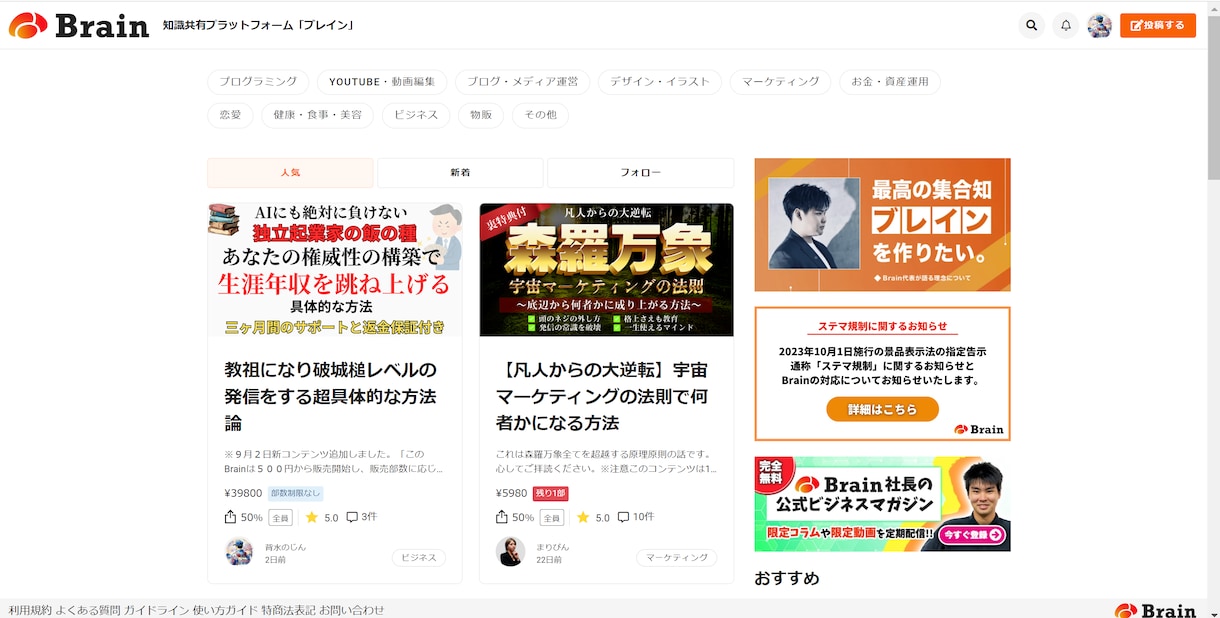Click author avatar of 2日前 article
1220x618 pixels.
239,552
